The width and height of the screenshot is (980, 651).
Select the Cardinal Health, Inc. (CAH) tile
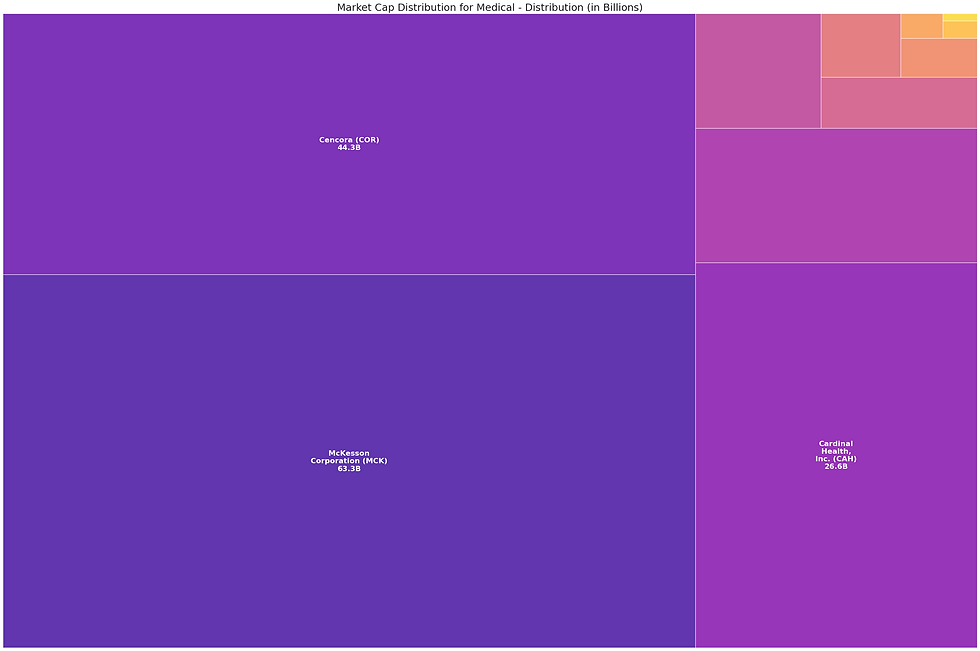836,455
